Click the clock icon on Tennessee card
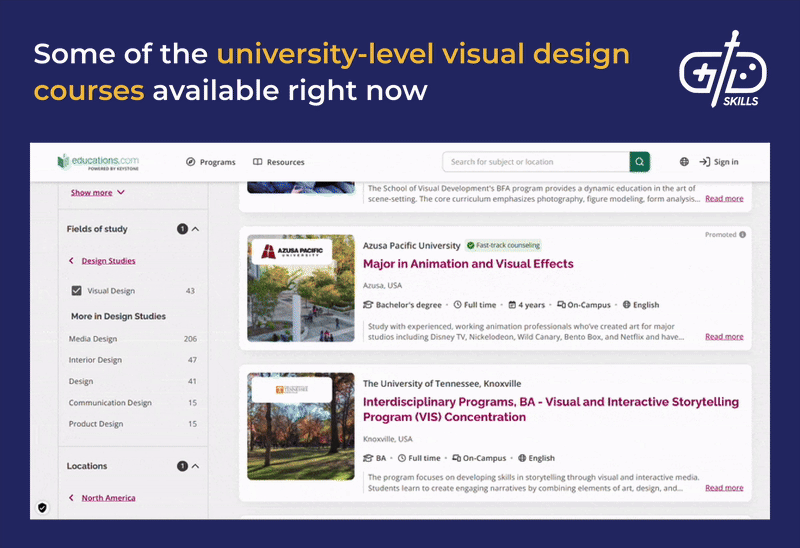The image size is (800, 548). pyautogui.click(x=402, y=458)
